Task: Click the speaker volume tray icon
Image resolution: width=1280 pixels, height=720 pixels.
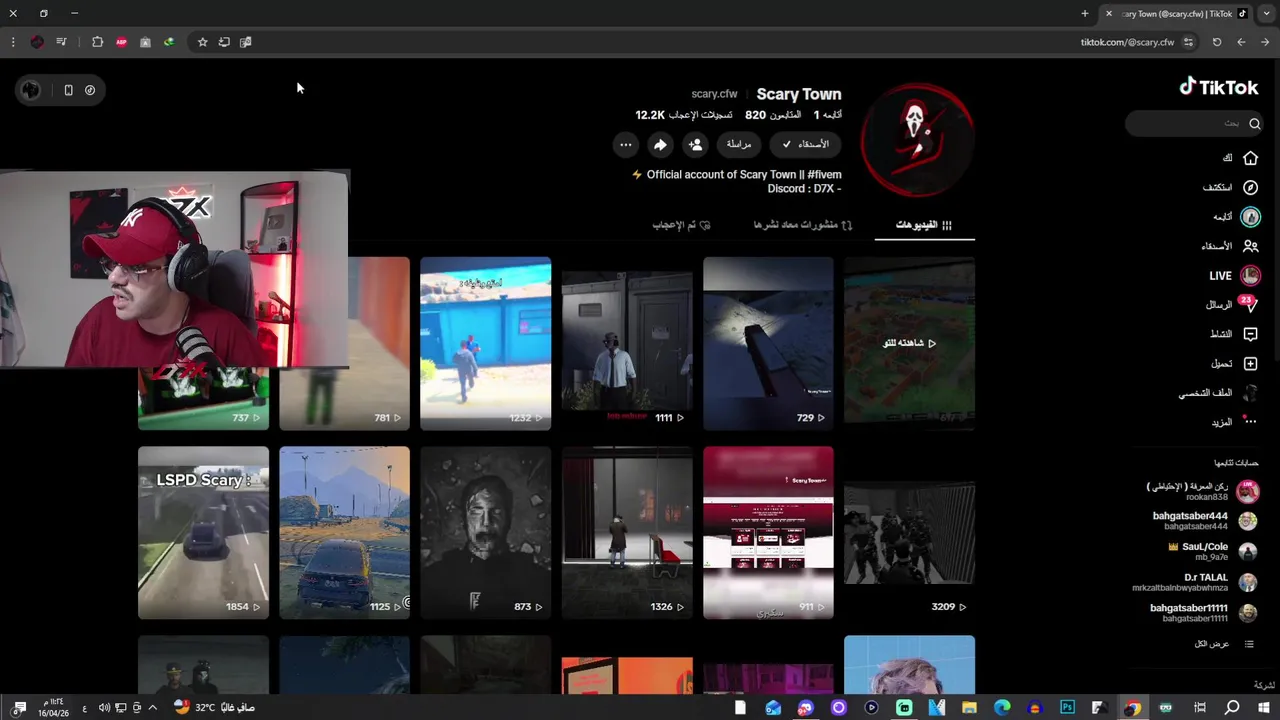Action: coord(104,708)
